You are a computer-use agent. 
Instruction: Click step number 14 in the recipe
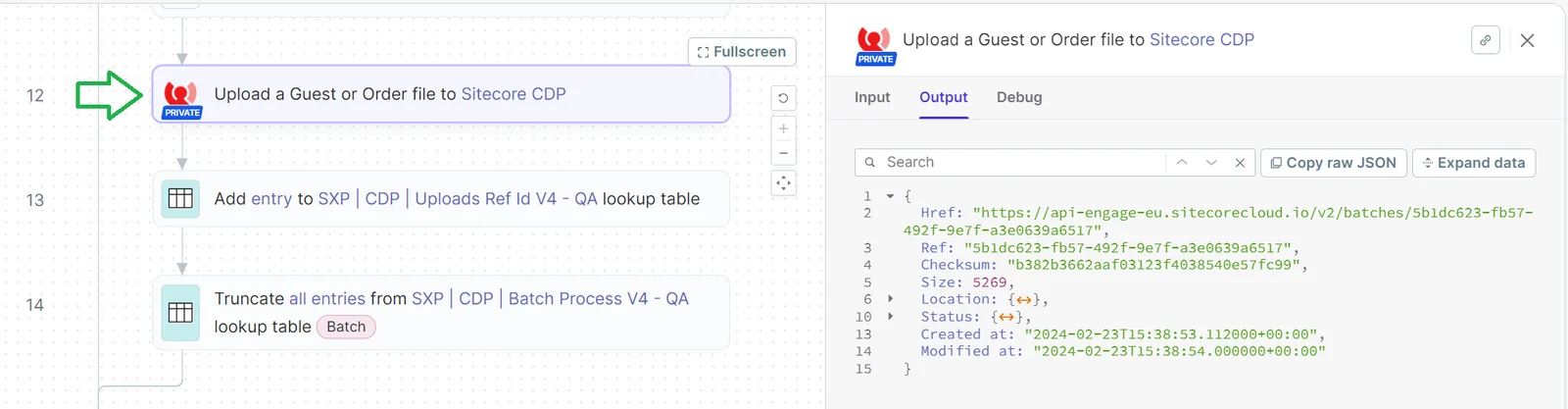(35, 305)
